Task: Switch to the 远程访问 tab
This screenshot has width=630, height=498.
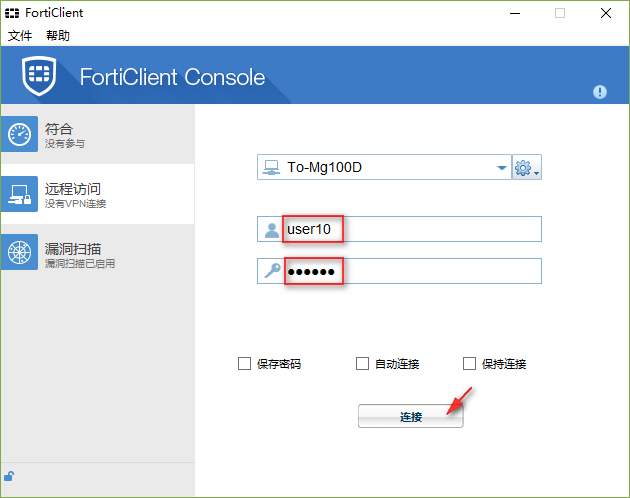Action: pos(98,194)
